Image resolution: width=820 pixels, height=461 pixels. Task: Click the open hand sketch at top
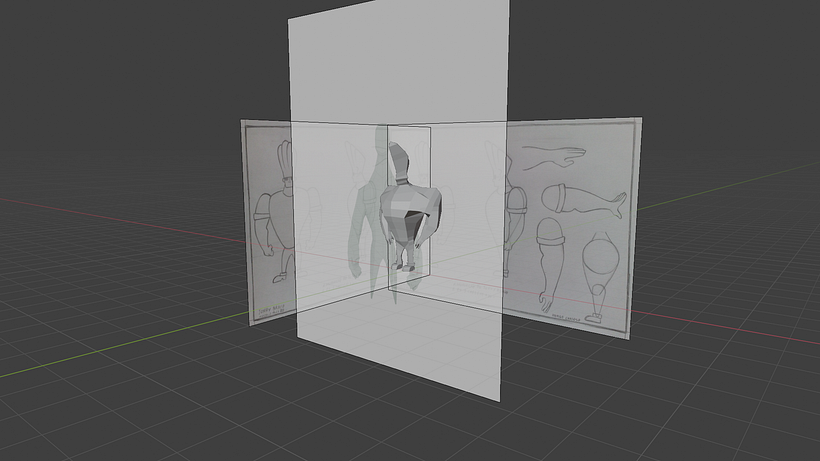(x=553, y=157)
